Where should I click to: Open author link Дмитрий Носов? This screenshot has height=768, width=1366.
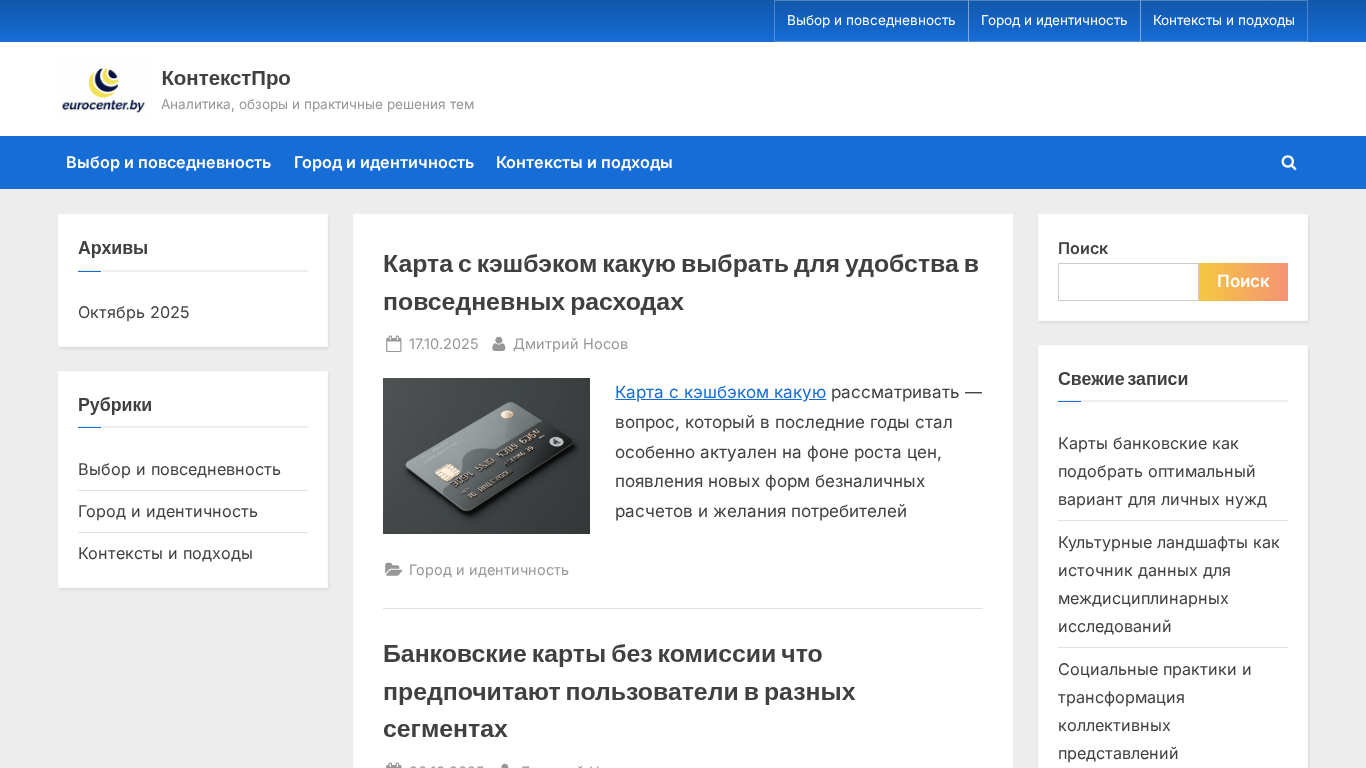pyautogui.click(x=571, y=344)
